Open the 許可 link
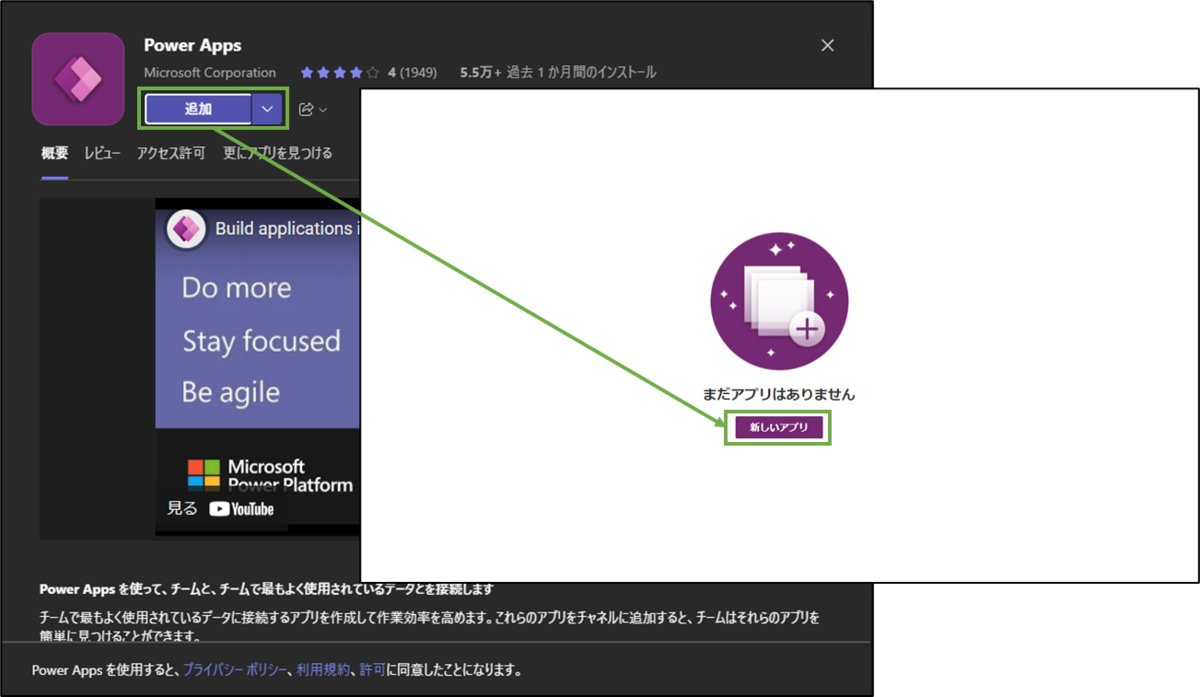This screenshot has height=697, width=1200. [x=371, y=670]
